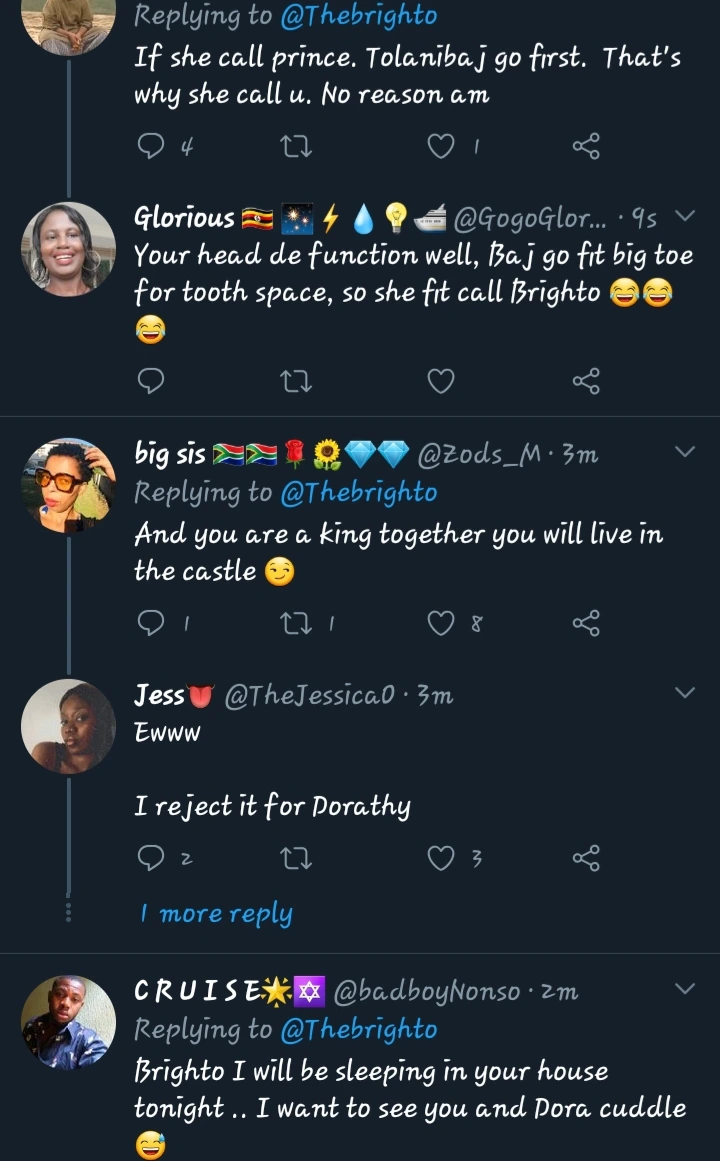
Task: Show '1 more reply' in thread
Action: coord(216,913)
